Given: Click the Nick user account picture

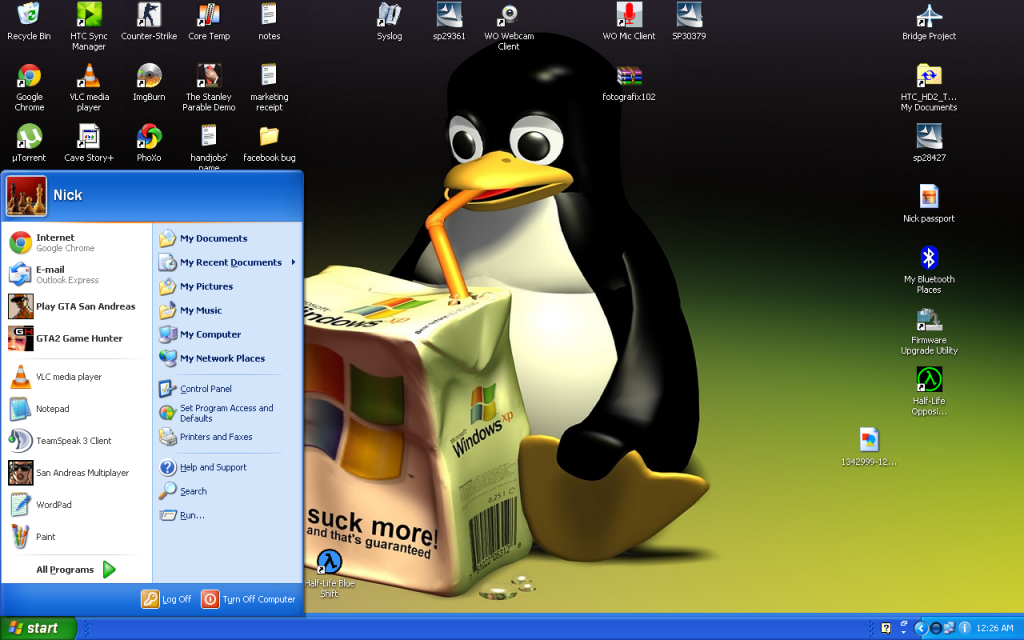Looking at the screenshot, I should click(27, 196).
